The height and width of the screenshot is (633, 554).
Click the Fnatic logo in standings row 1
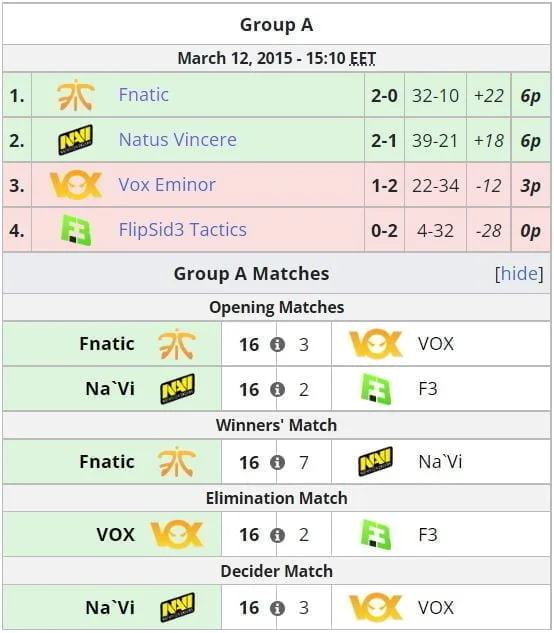(76, 95)
